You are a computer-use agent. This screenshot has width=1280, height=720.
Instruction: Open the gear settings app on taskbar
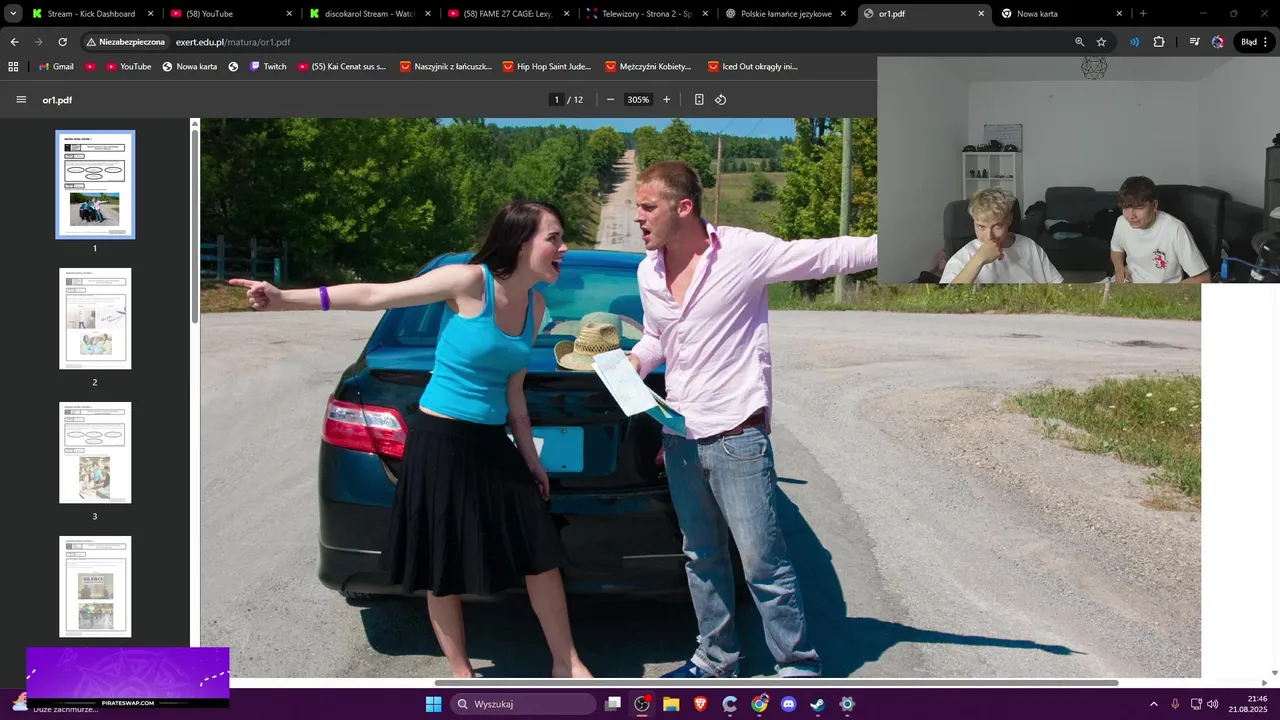[847, 704]
